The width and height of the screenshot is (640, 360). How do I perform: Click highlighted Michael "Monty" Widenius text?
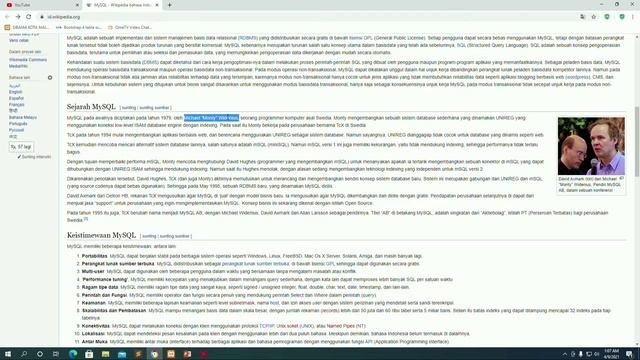211,118
